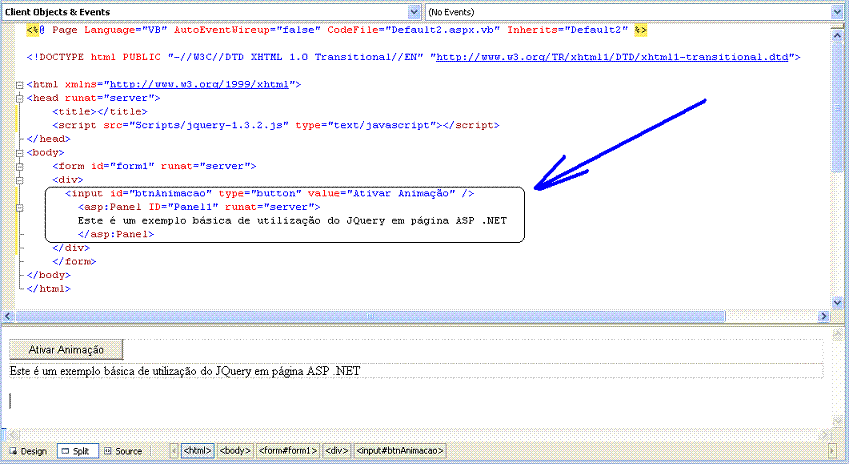The image size is (849, 464).
Task: Click the </html> closing tag line
Action: click(48, 289)
